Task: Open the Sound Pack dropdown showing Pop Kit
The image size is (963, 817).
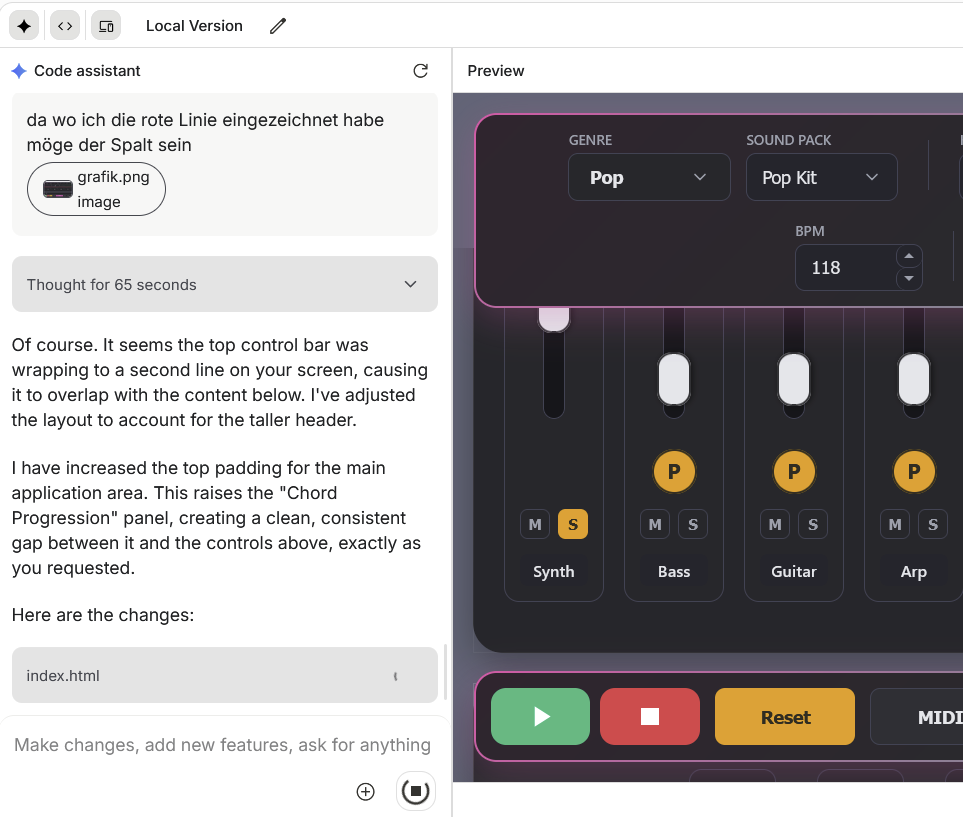Action: [x=822, y=178]
